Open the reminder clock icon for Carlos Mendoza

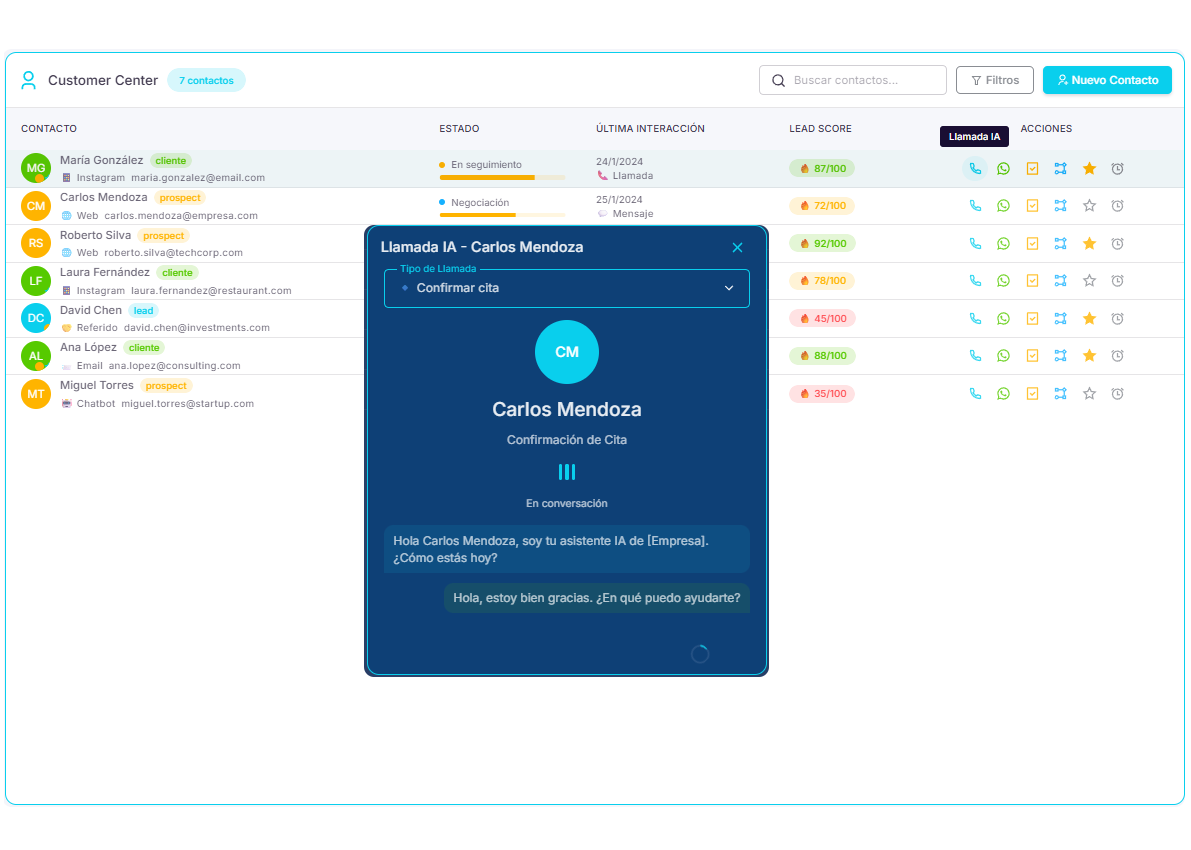pos(1117,205)
